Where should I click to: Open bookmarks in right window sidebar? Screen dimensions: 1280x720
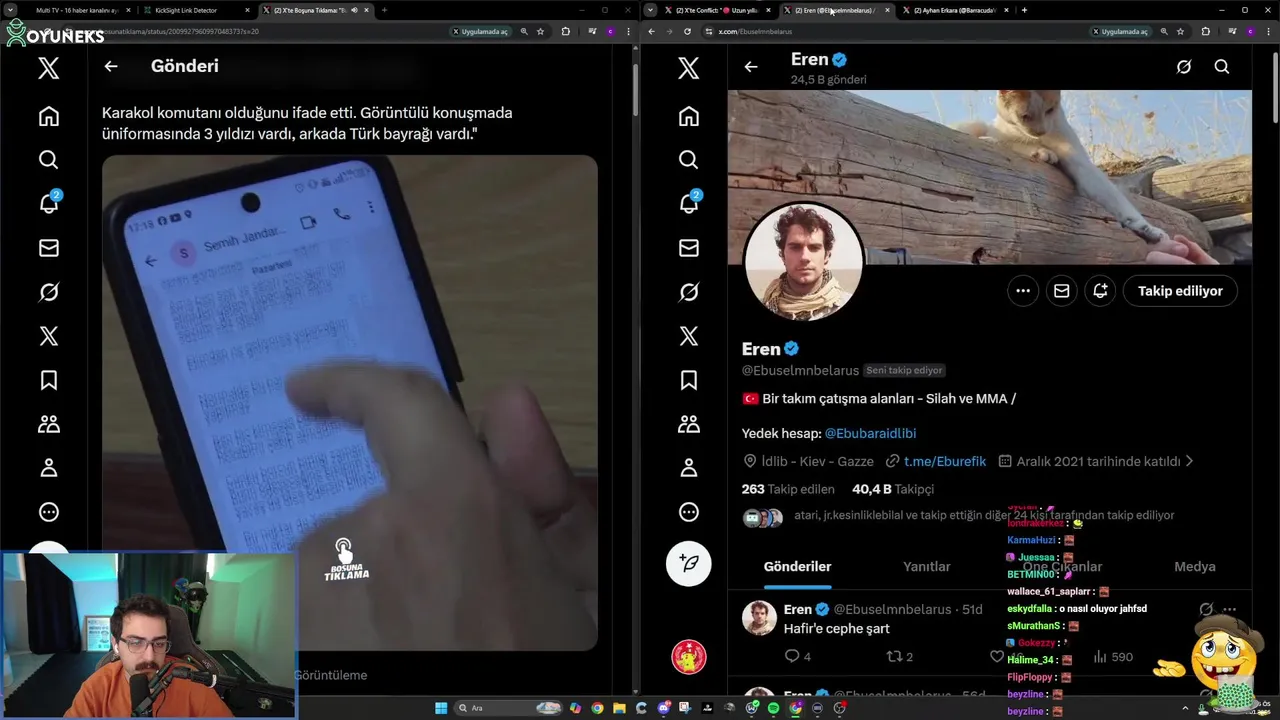pyautogui.click(x=688, y=380)
